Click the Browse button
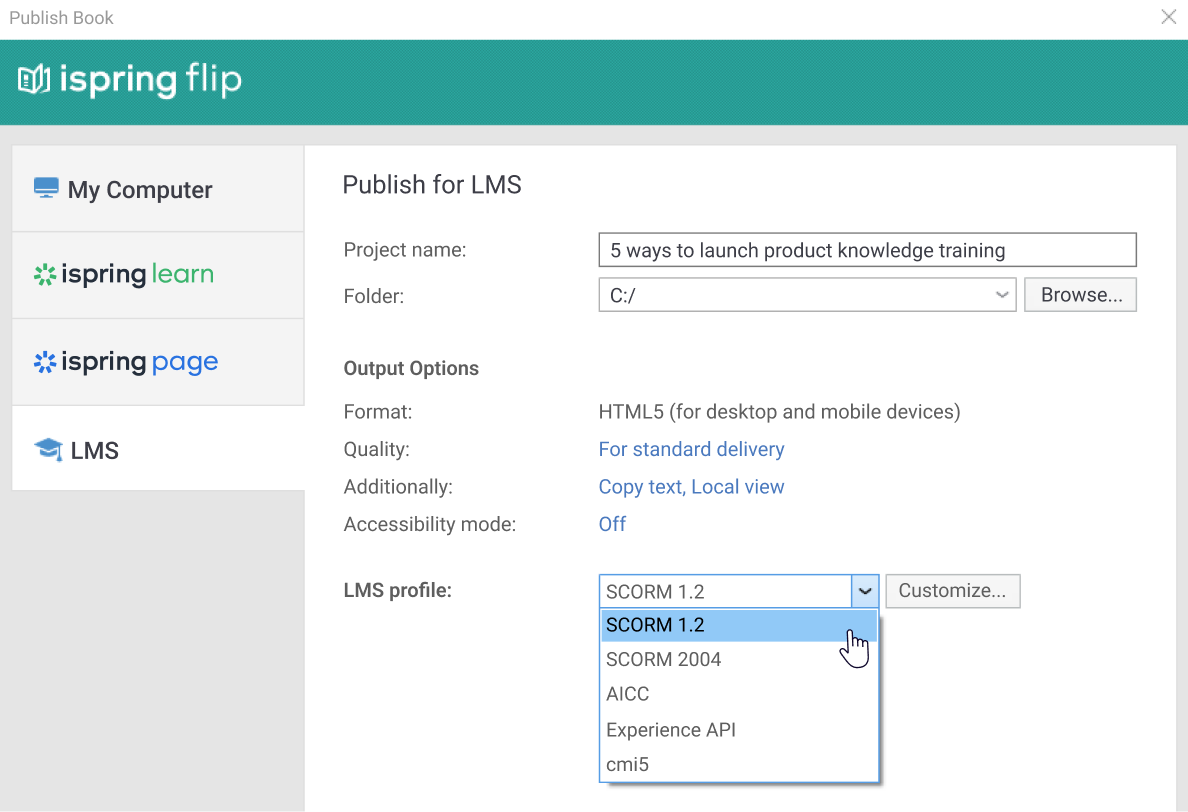The width and height of the screenshot is (1188, 812). tap(1080, 294)
